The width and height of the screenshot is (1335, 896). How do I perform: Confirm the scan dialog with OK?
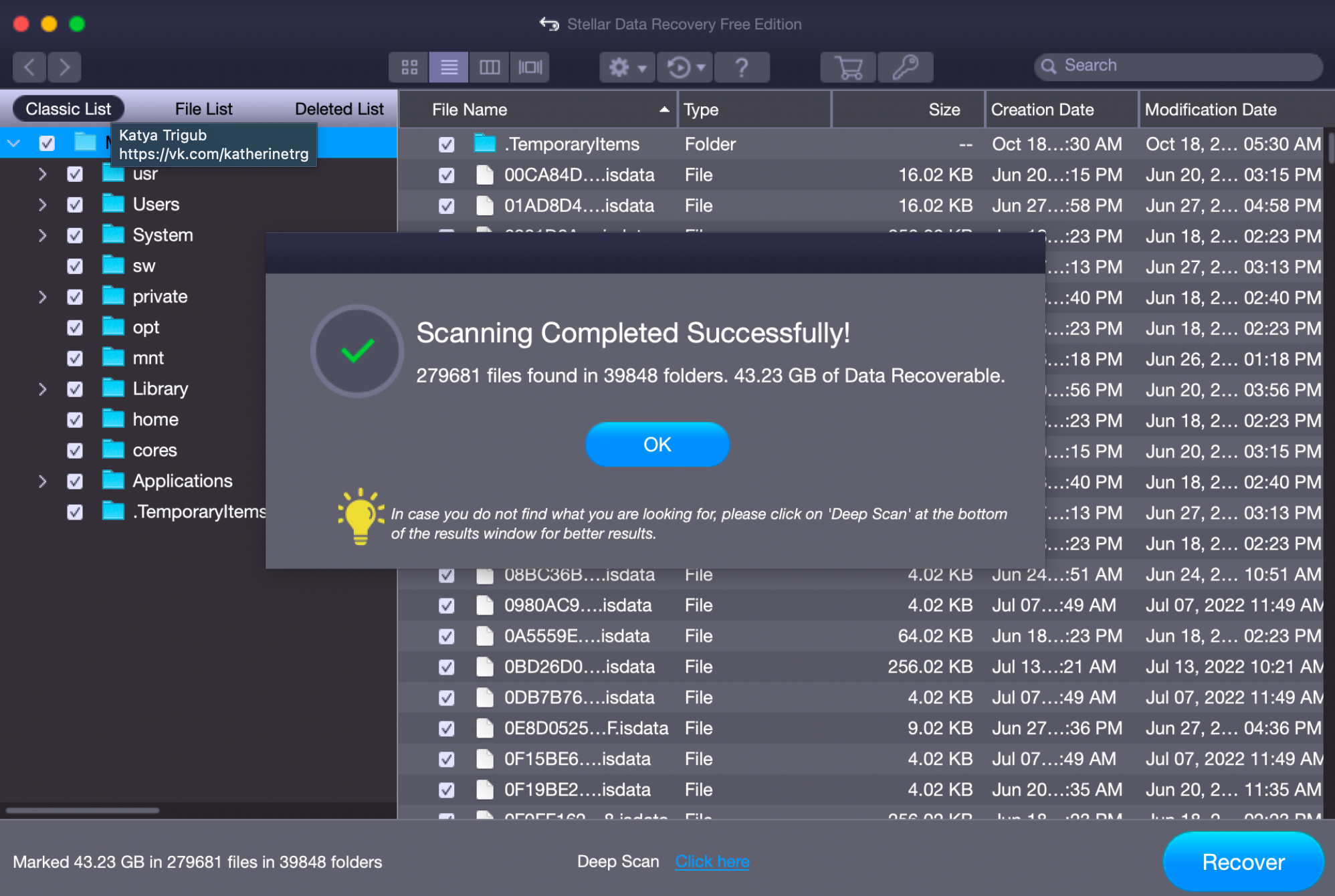click(x=657, y=445)
